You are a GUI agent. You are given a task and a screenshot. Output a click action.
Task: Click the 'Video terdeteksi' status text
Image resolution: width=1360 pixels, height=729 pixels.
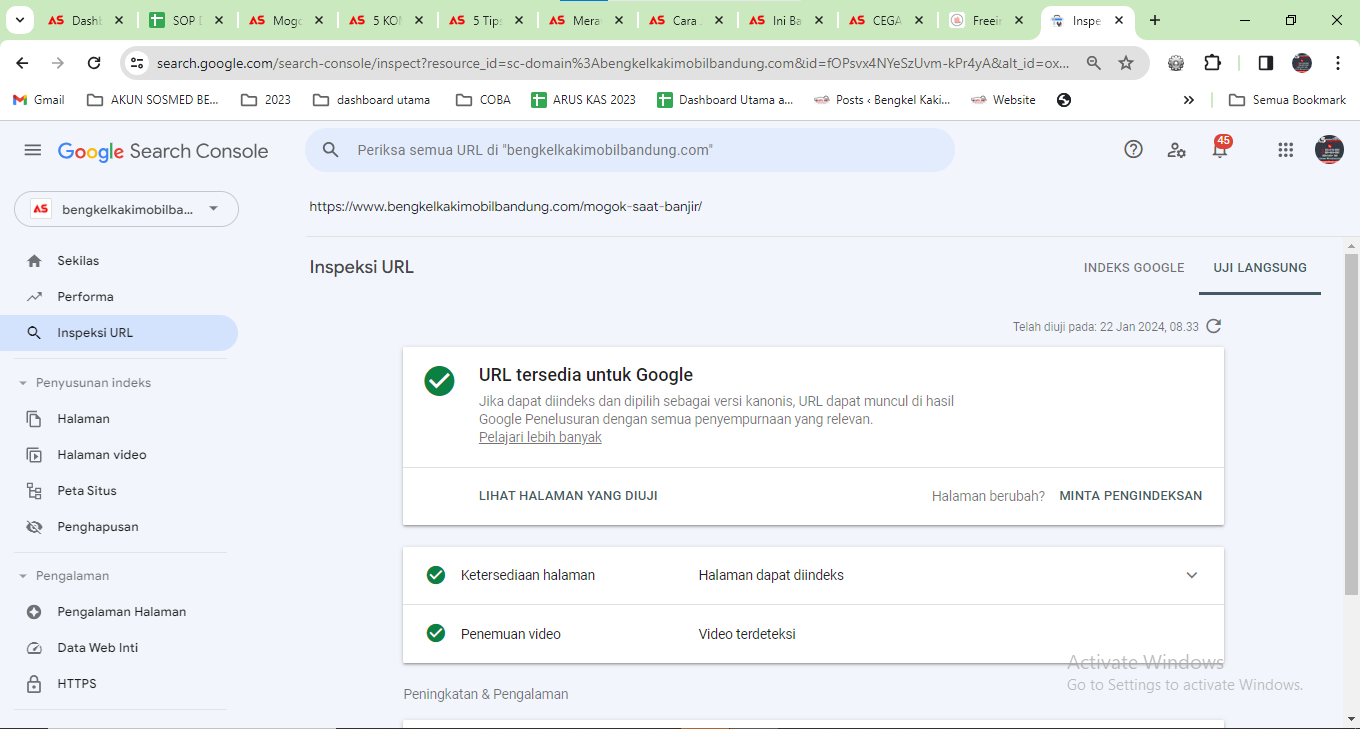[747, 634]
